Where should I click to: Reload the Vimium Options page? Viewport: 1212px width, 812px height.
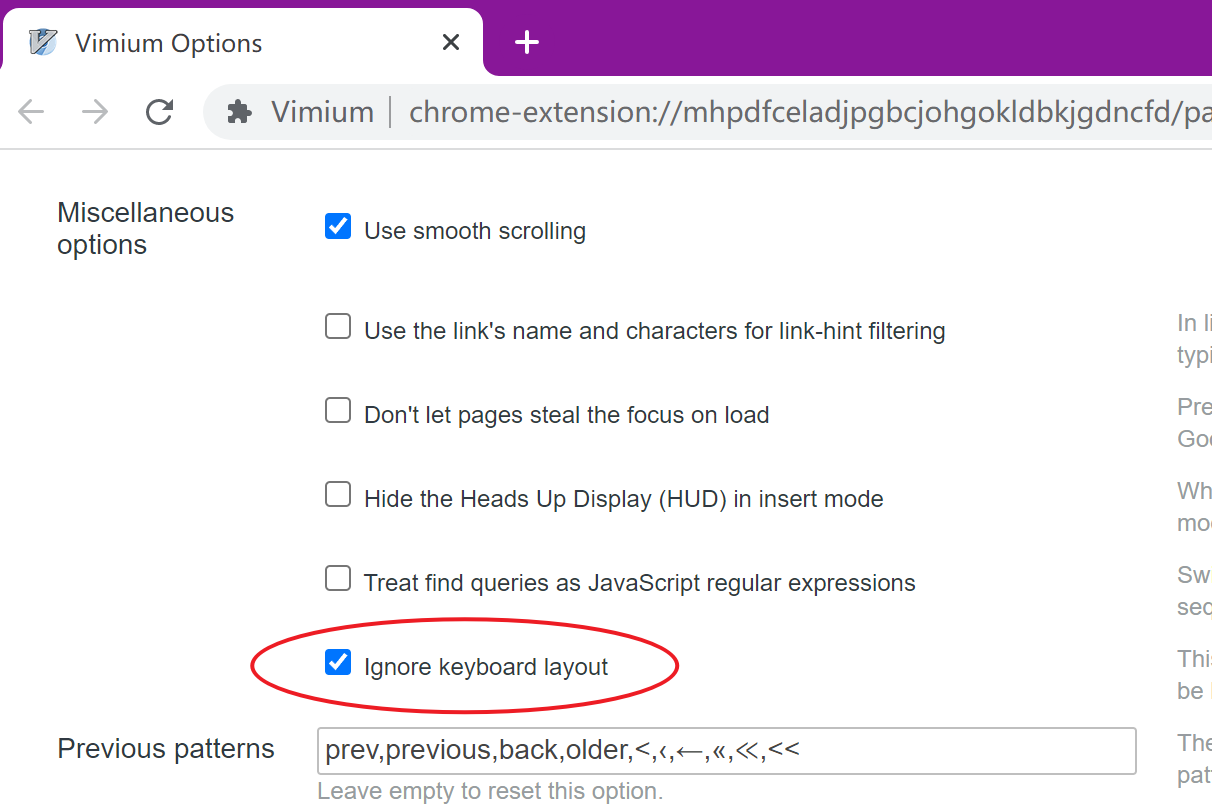159,112
